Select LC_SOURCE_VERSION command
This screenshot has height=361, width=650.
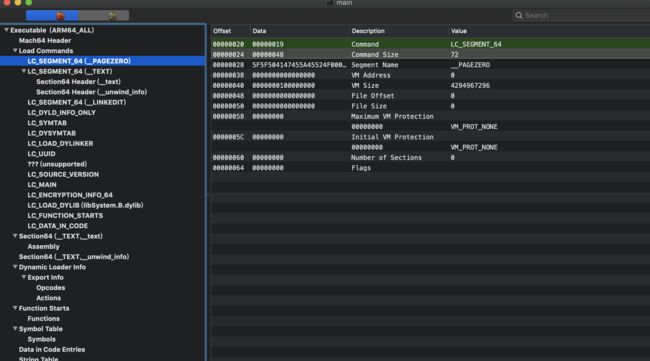[x=63, y=174]
